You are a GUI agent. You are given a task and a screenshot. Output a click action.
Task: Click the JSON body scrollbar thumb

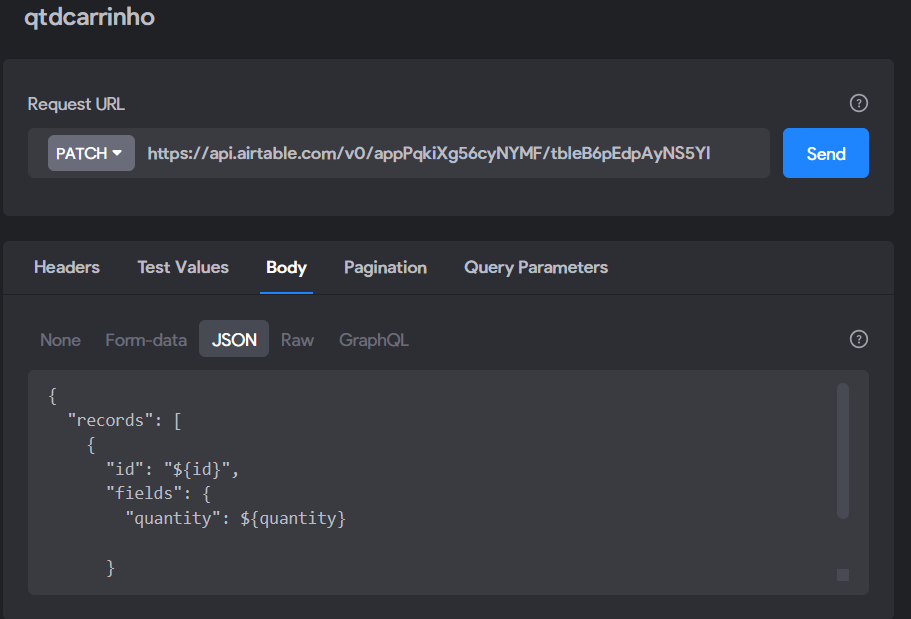(x=842, y=450)
